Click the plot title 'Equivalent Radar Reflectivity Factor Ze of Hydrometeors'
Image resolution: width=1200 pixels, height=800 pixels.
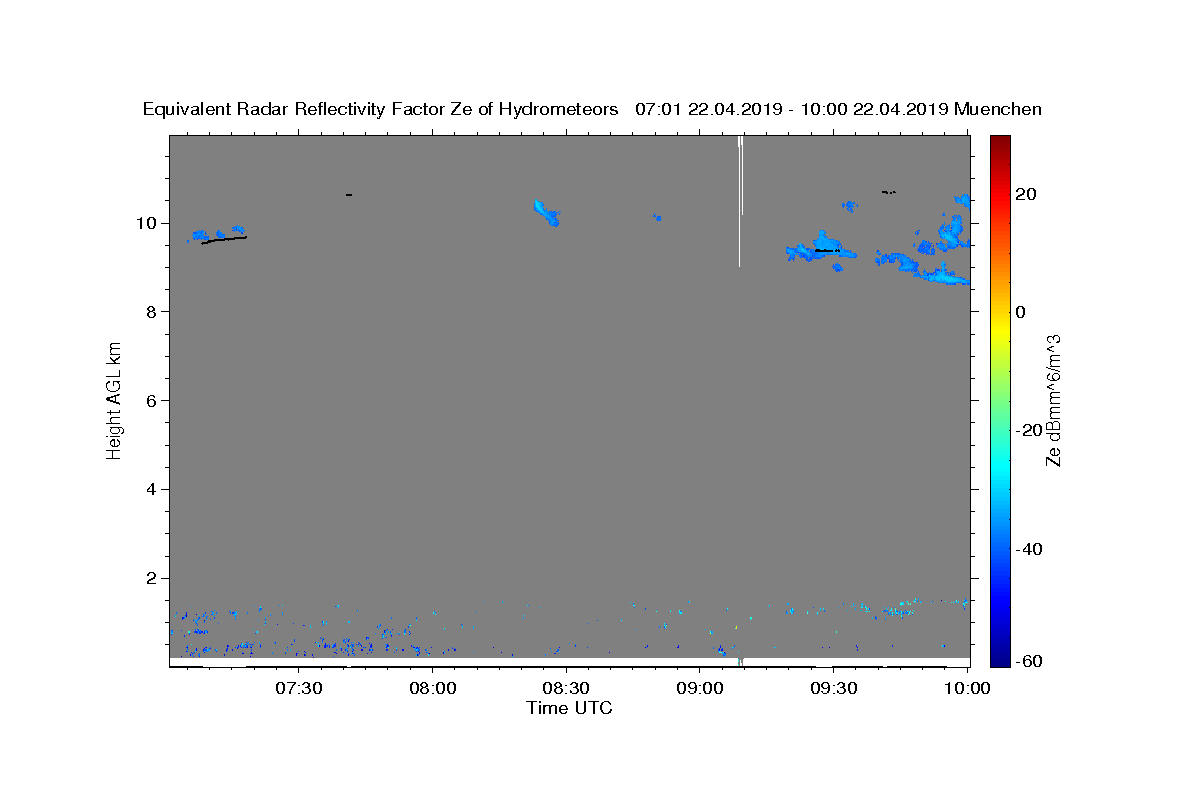pos(380,110)
